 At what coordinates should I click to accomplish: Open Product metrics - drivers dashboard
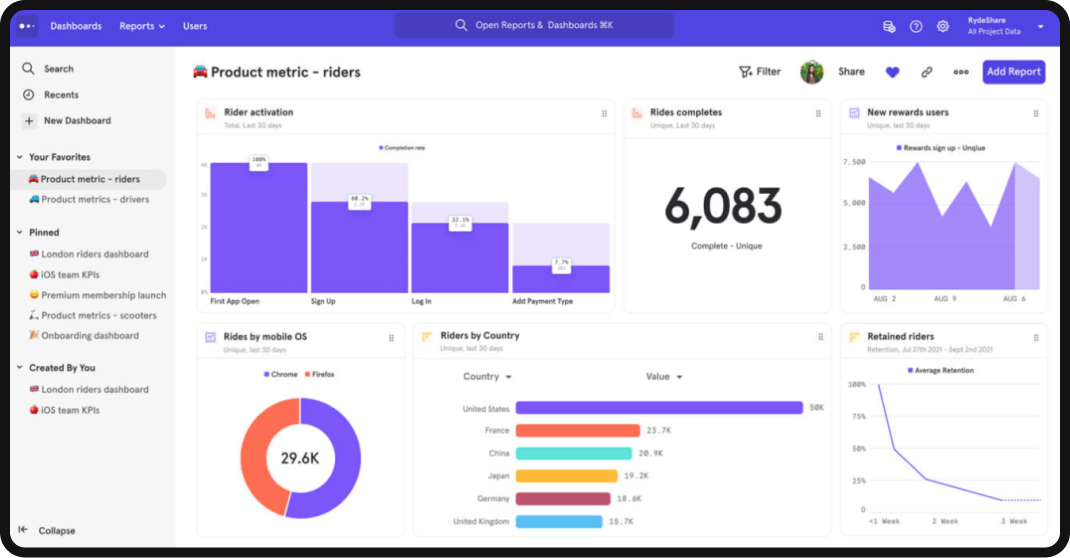point(89,199)
